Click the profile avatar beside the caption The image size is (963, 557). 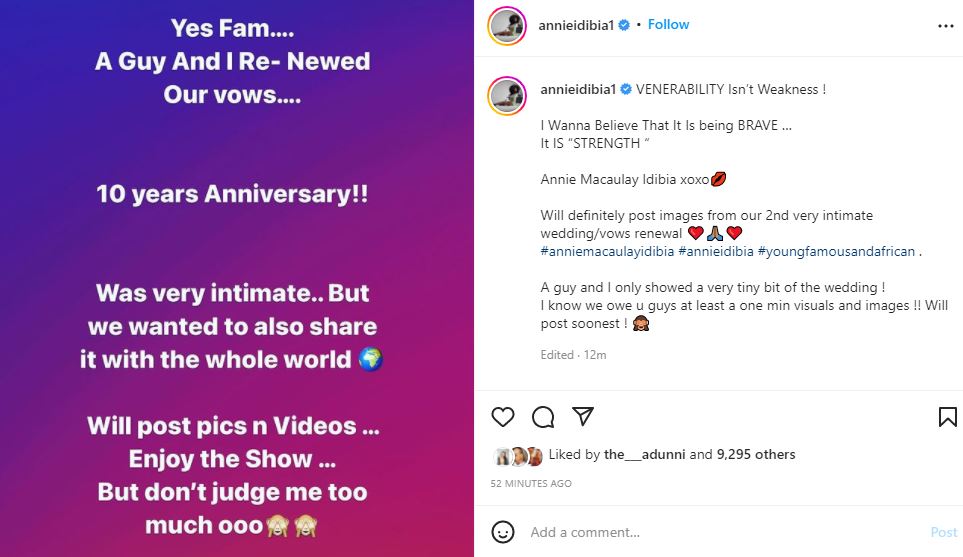pos(507,97)
